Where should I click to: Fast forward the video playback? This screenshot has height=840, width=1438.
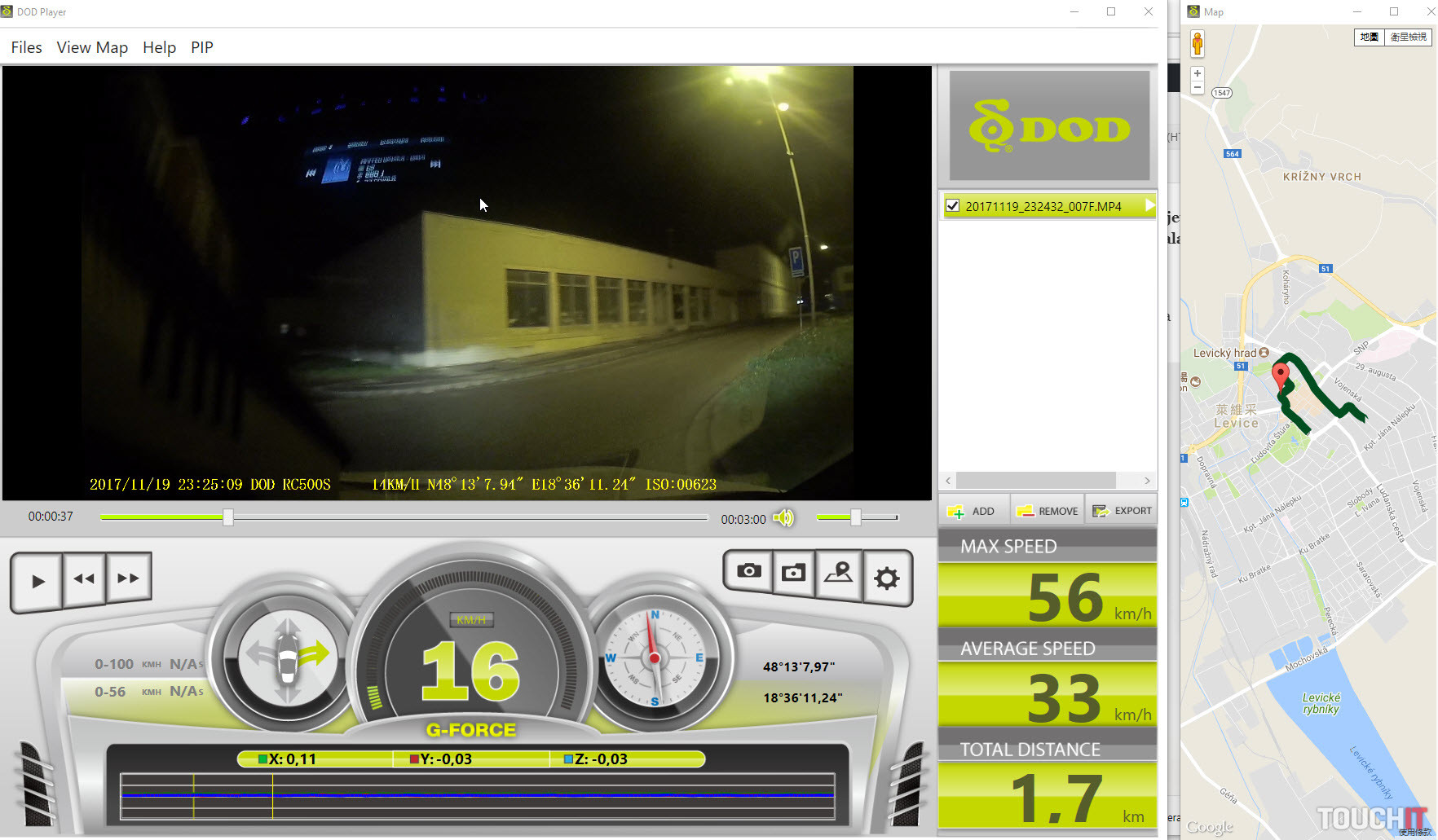tap(128, 578)
